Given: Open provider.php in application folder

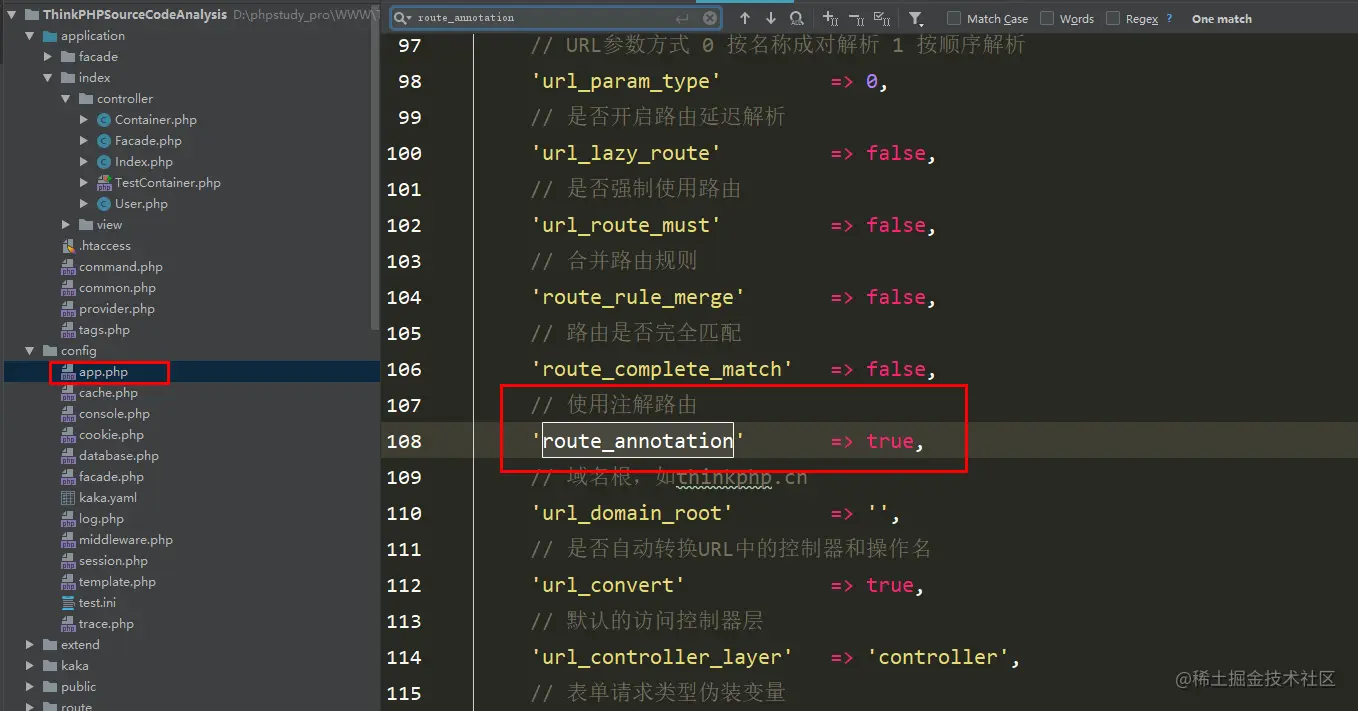Looking at the screenshot, I should pos(117,309).
